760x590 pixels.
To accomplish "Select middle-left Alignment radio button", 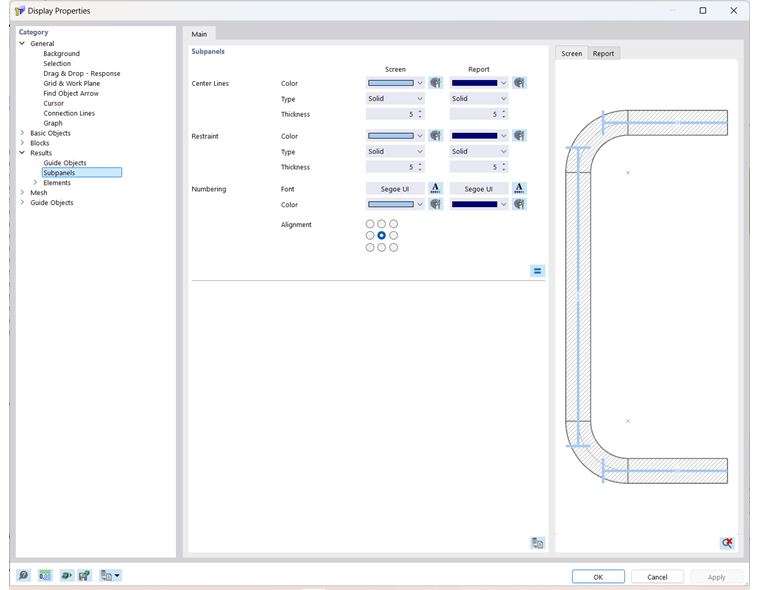I will (x=370, y=236).
